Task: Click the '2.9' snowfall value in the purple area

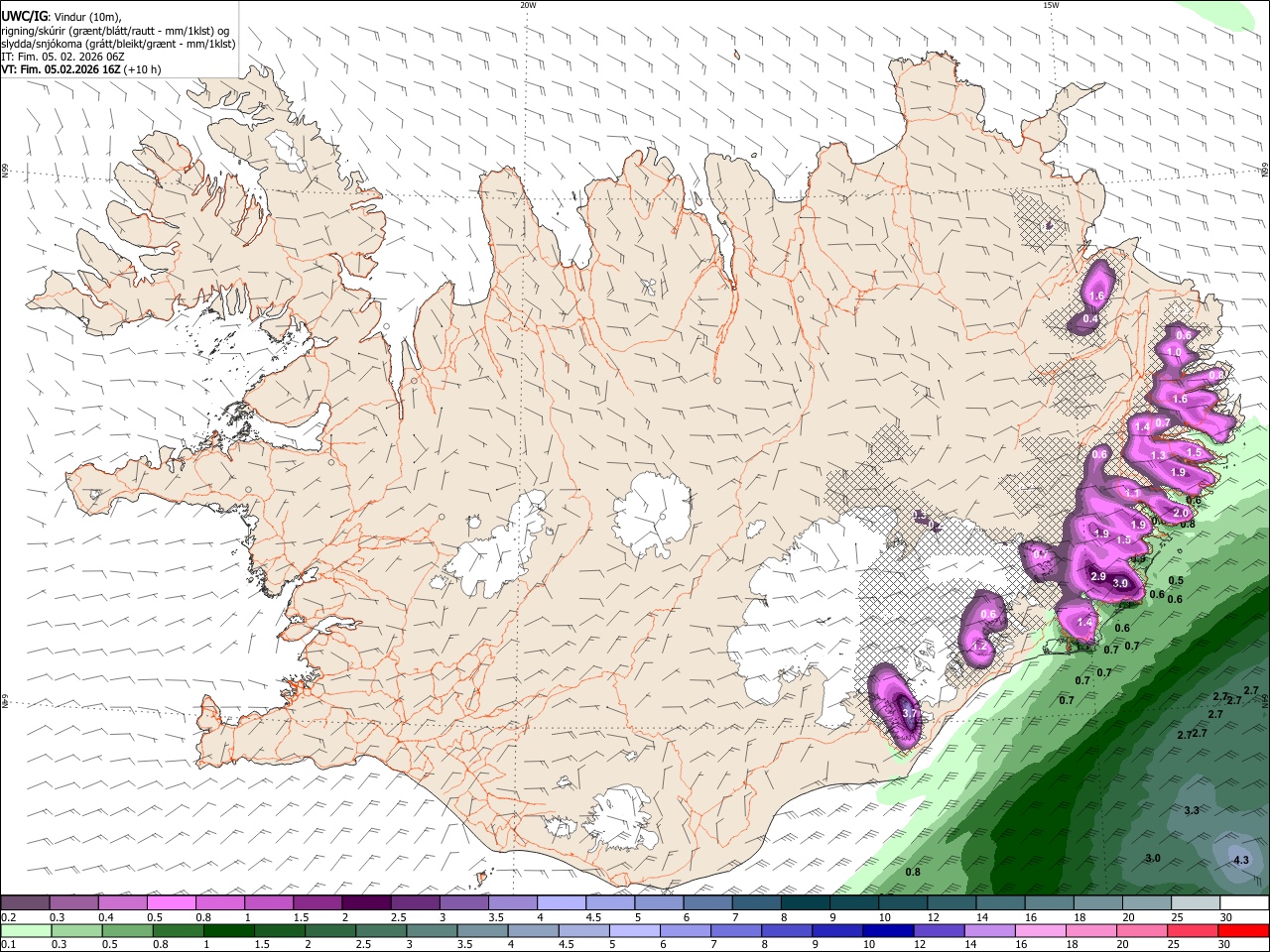Action: (1097, 576)
